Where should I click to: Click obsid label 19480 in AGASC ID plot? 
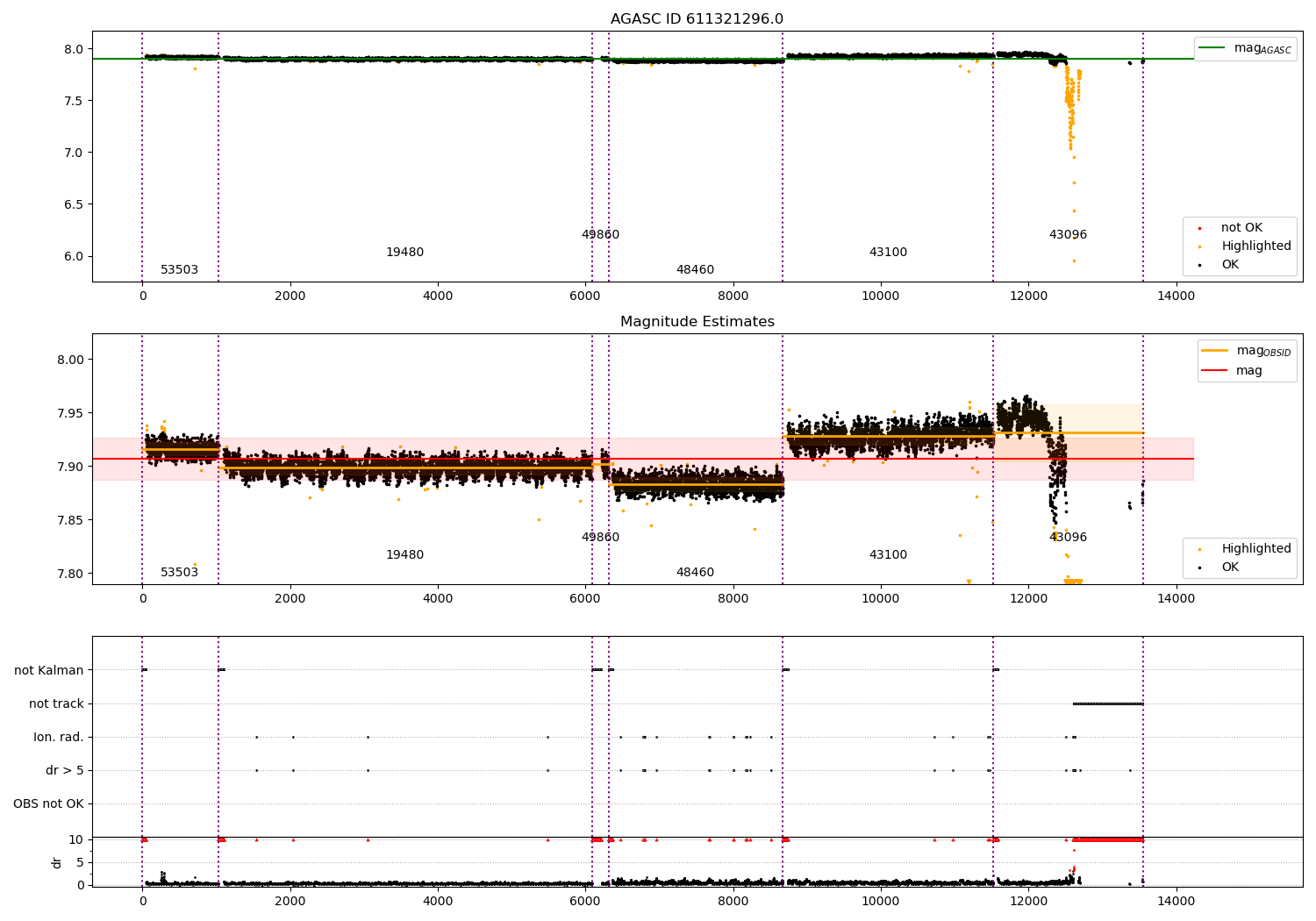pos(404,252)
